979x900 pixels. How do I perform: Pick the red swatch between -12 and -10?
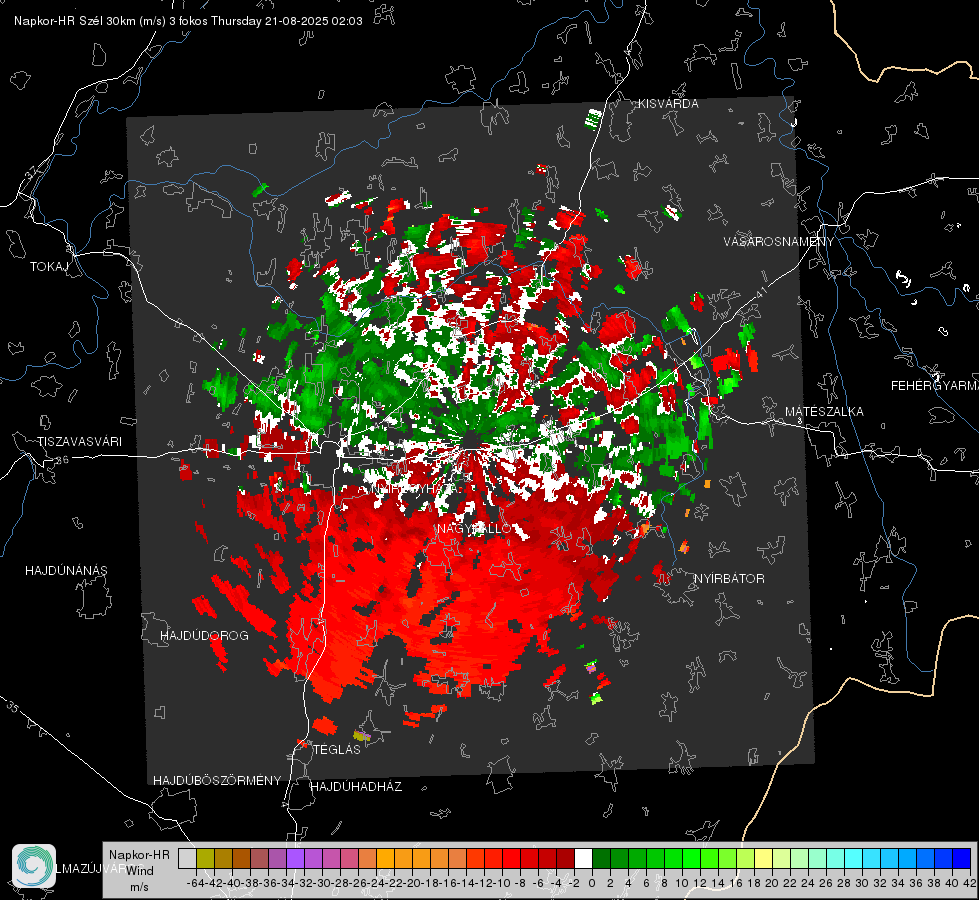[493, 858]
